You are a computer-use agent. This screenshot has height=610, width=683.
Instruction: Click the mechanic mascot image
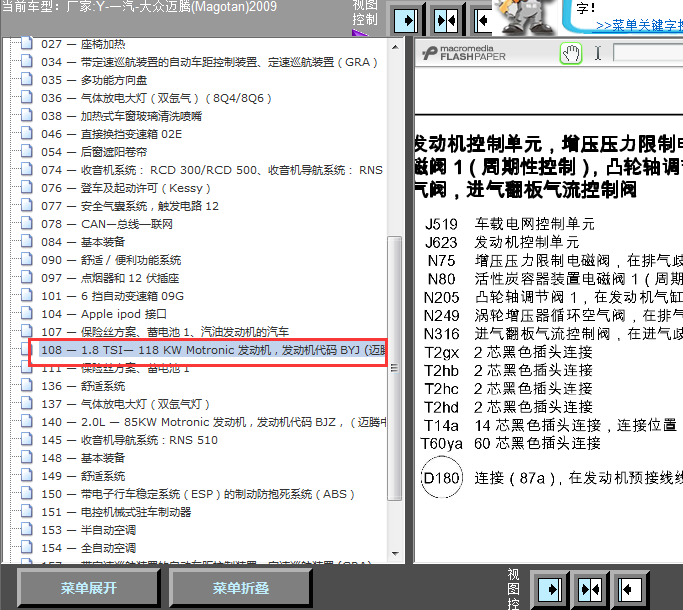[525, 17]
